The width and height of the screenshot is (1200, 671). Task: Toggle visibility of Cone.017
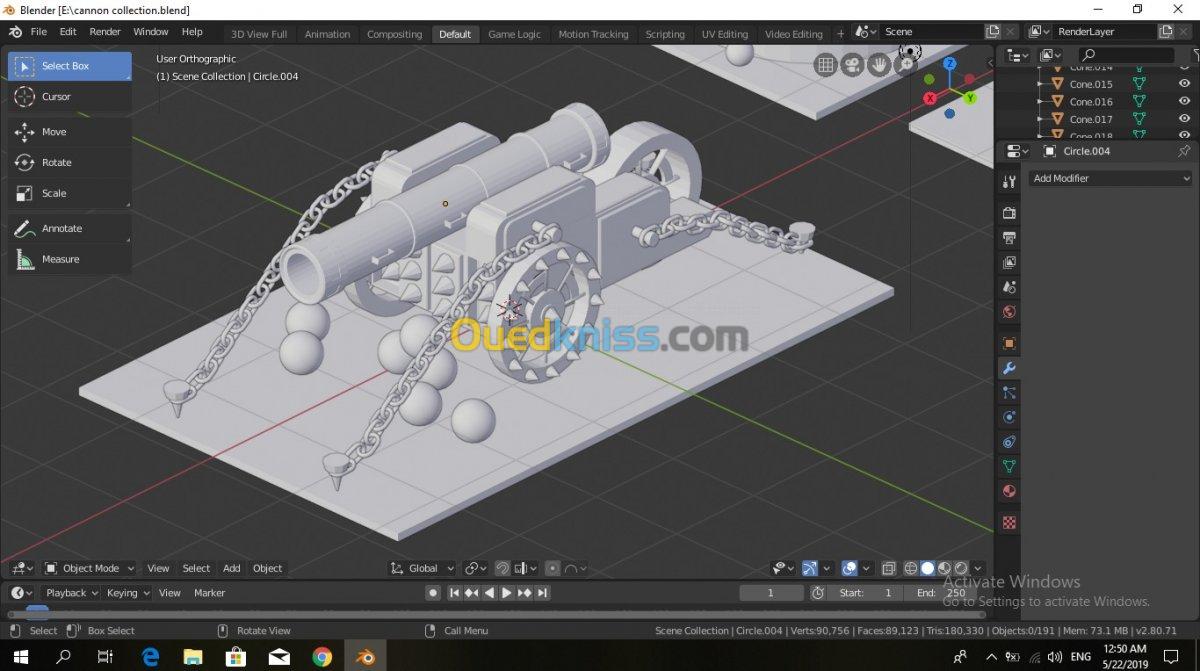click(x=1184, y=119)
